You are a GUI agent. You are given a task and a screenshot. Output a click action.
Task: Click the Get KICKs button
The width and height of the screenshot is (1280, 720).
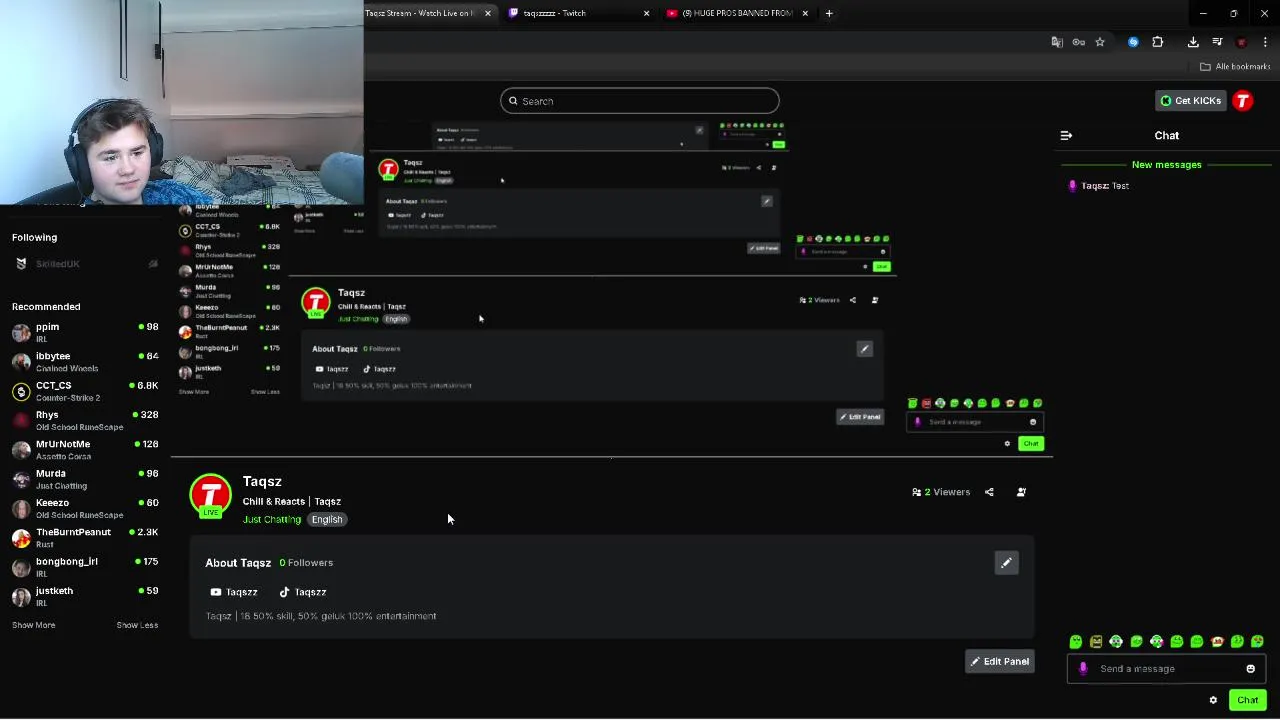coord(1190,101)
